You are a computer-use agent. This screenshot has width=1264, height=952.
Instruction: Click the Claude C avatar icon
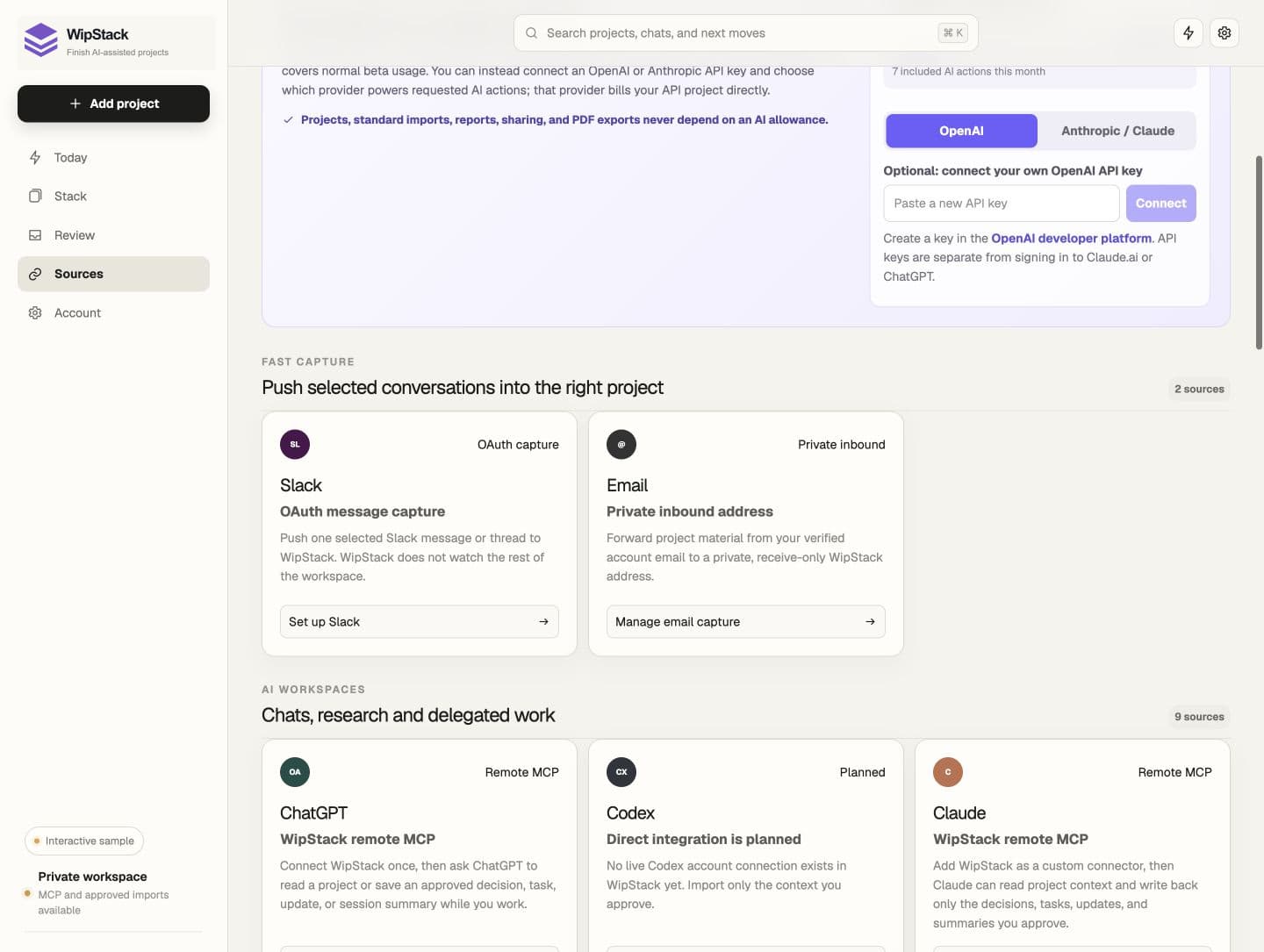point(948,772)
